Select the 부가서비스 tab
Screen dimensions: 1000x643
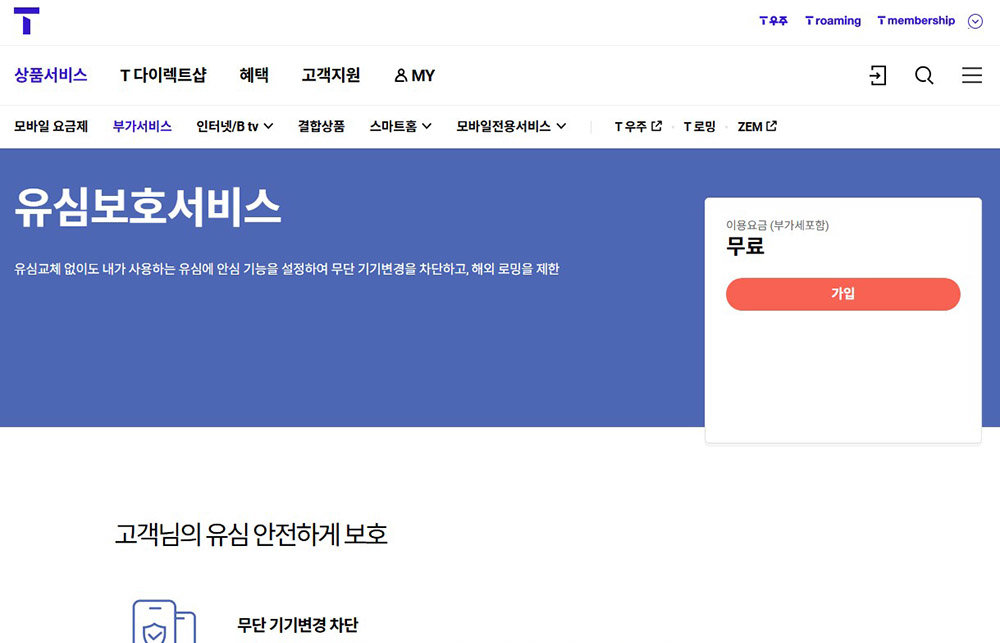pos(142,127)
